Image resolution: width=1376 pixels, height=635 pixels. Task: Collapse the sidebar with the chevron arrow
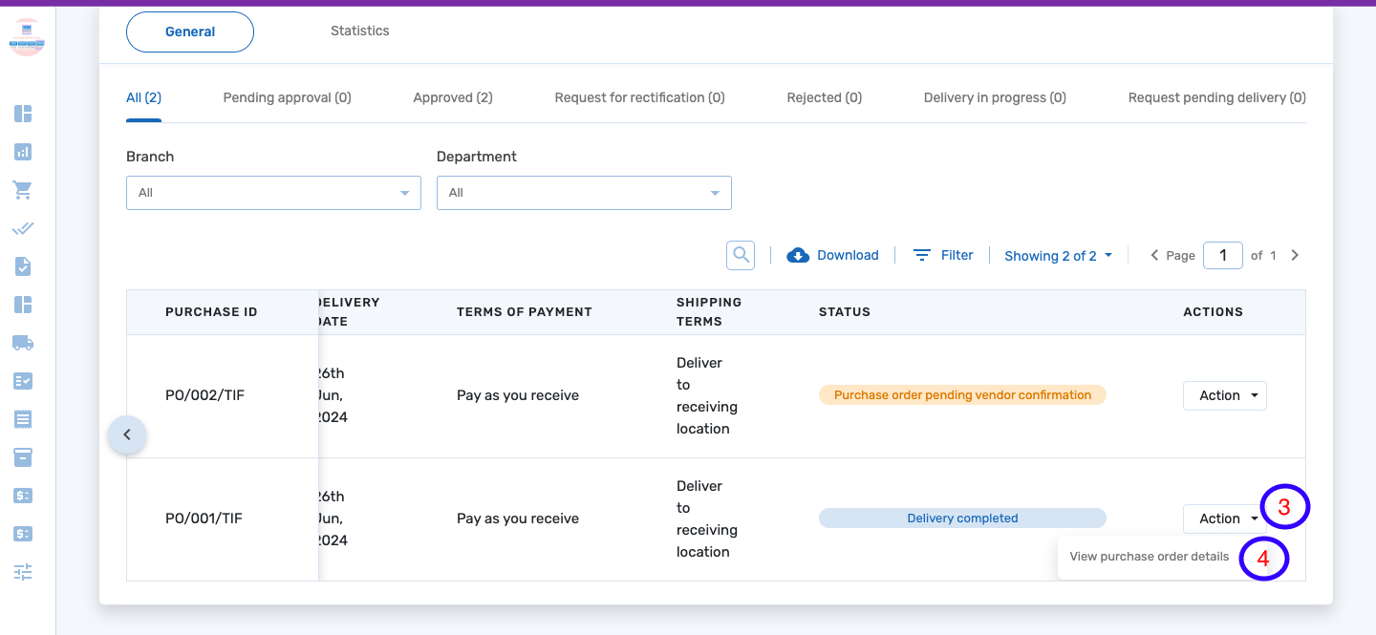(127, 434)
